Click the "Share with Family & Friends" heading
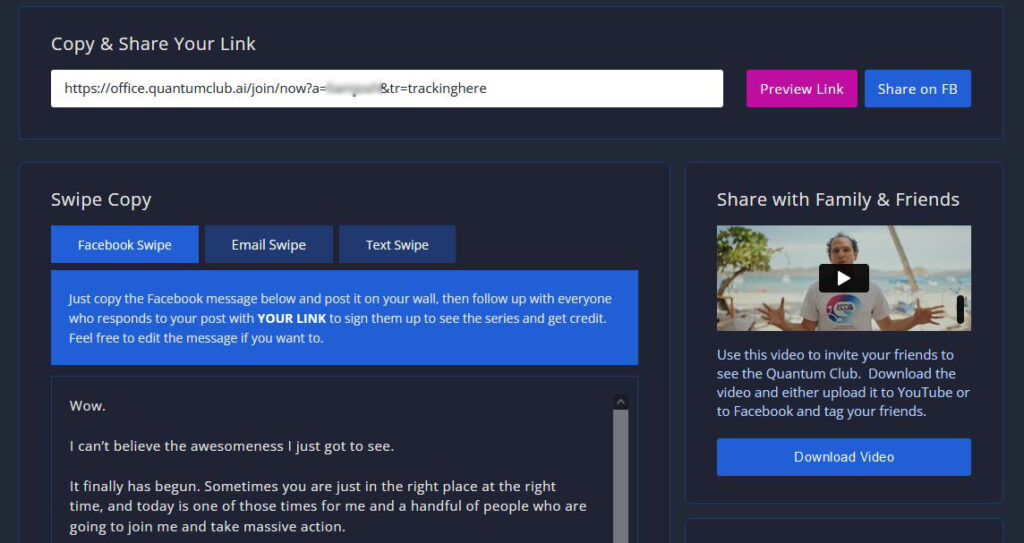Image resolution: width=1024 pixels, height=543 pixels. click(x=838, y=199)
